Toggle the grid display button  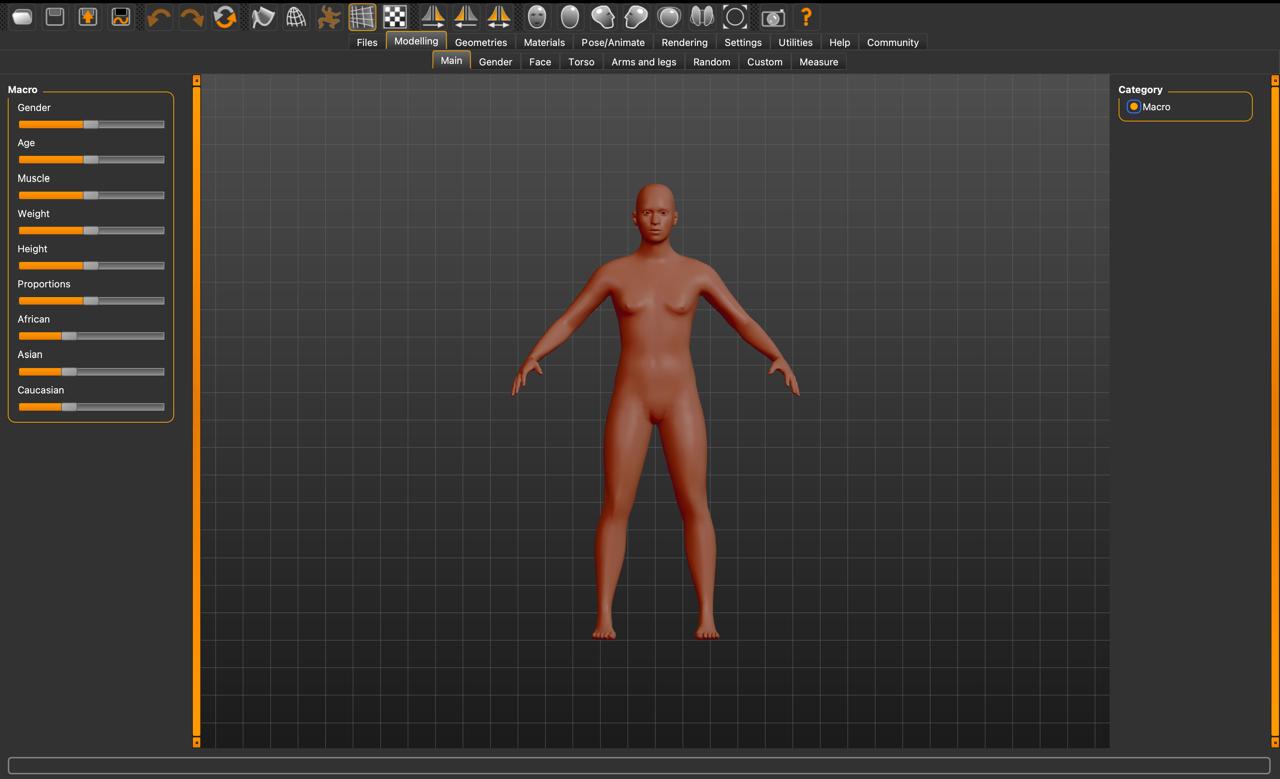pos(362,17)
